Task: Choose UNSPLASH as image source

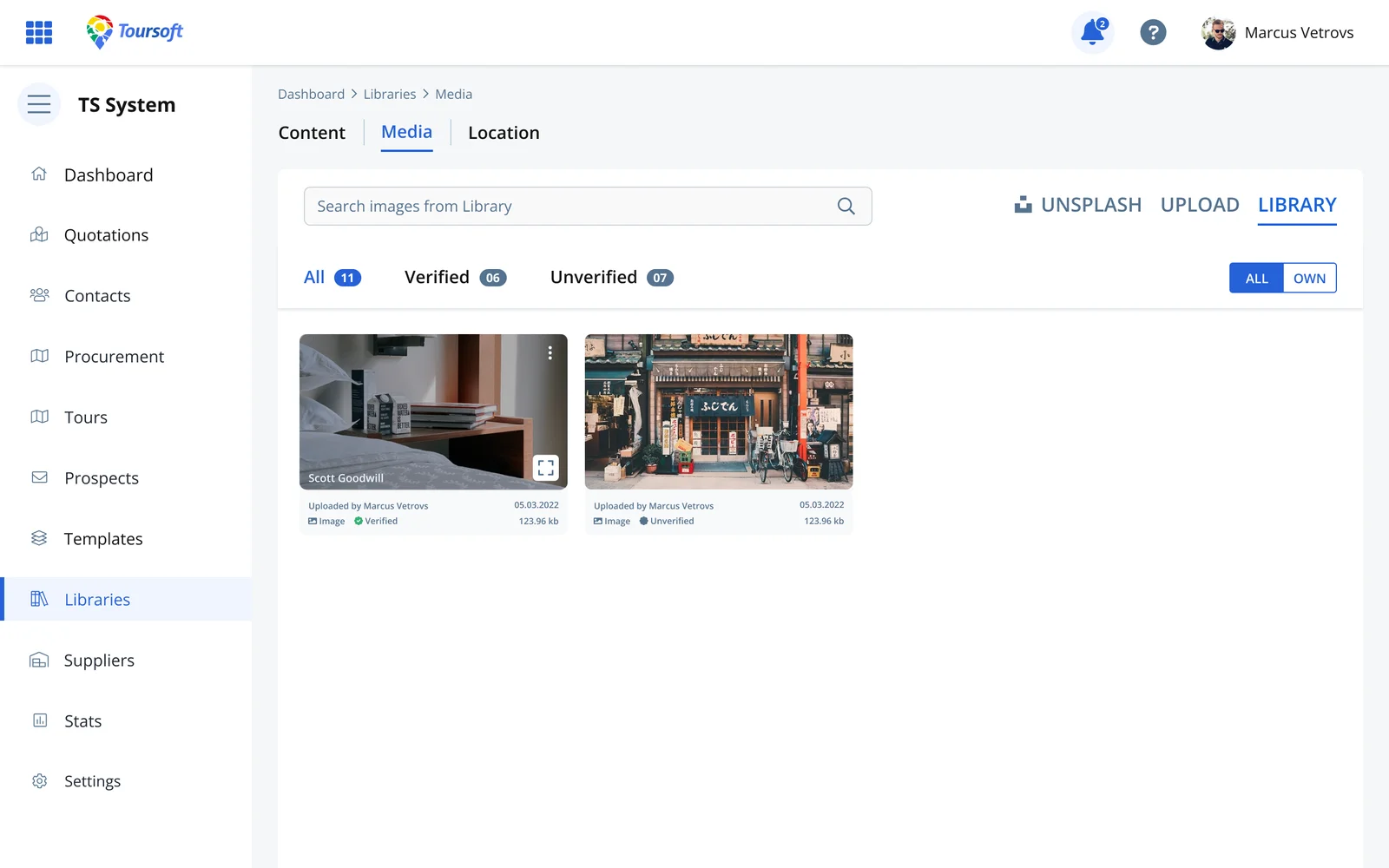Action: (x=1077, y=205)
